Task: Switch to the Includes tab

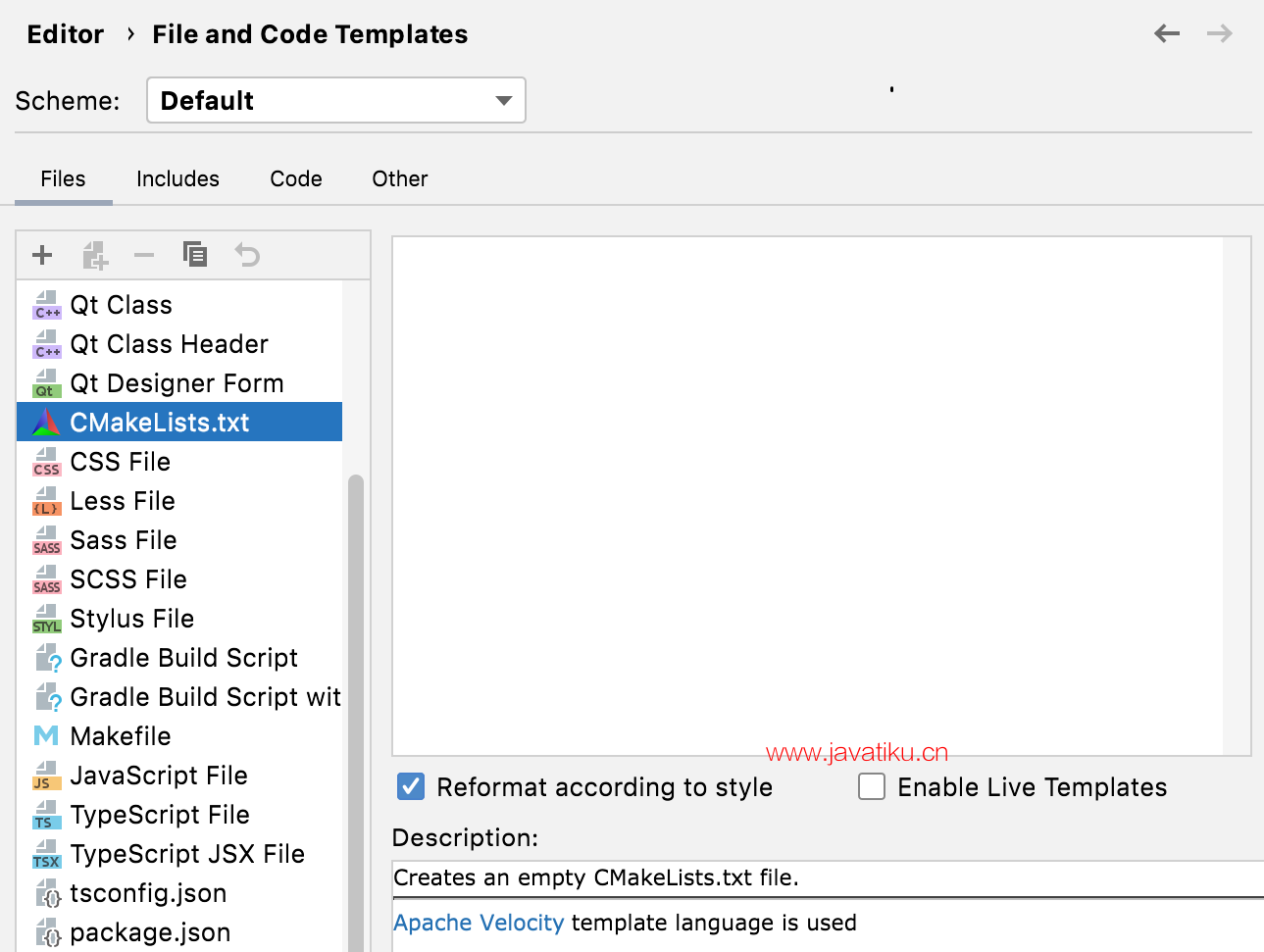Action: (177, 179)
